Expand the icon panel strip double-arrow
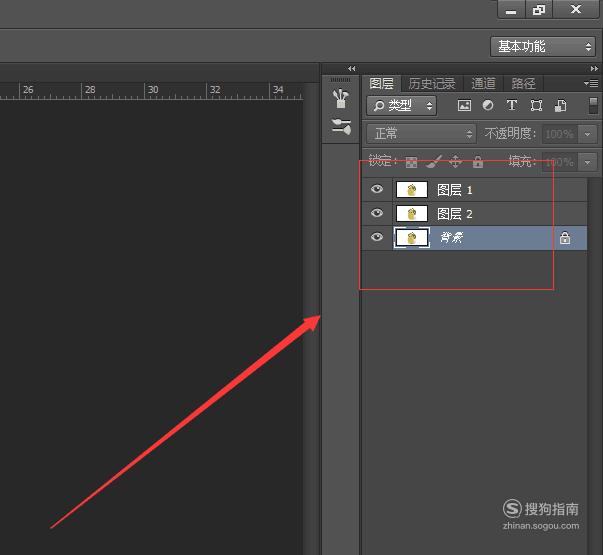Image resolution: width=603 pixels, height=555 pixels. (351, 68)
